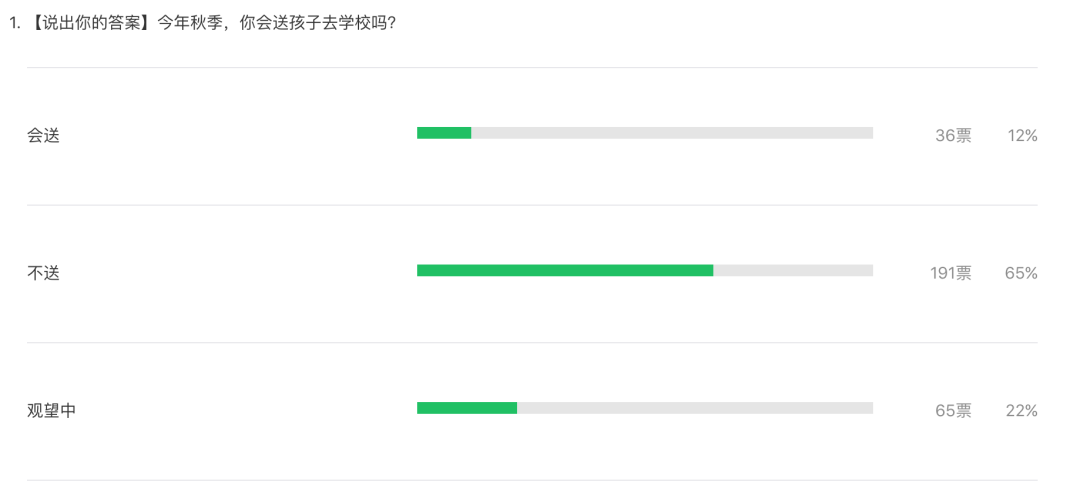
Task: Click the 会送 option label
Action: (43, 136)
